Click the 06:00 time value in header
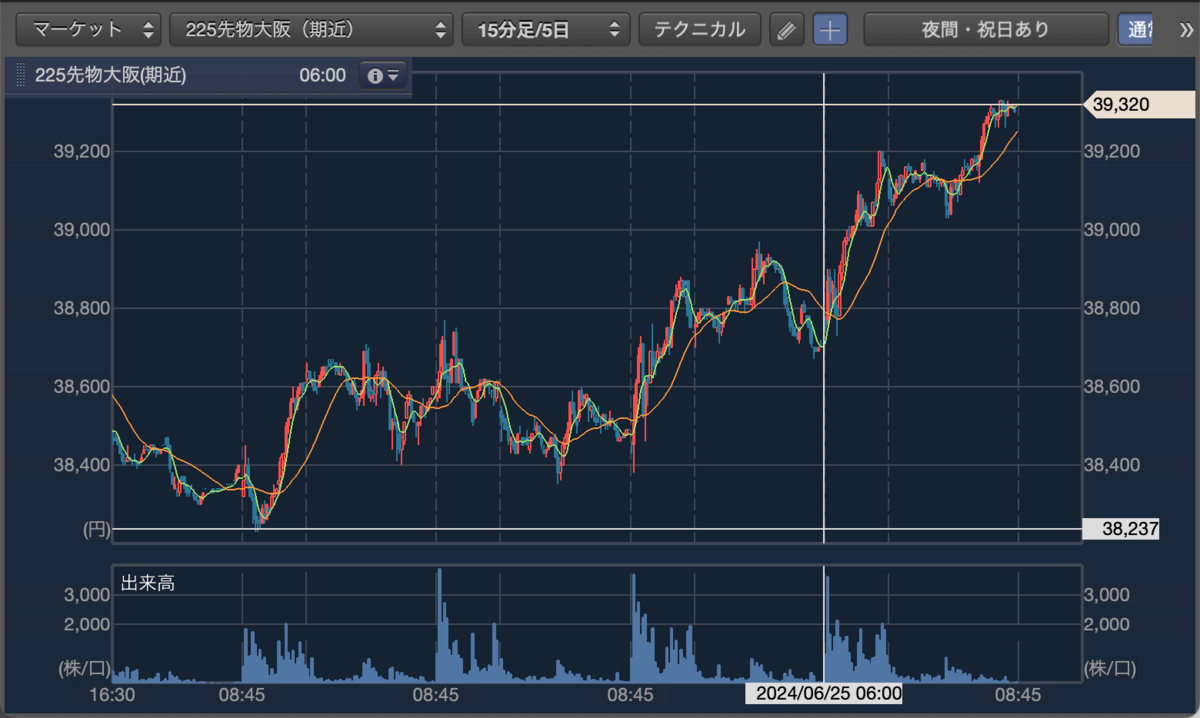Viewport: 1200px width, 718px height. (x=322, y=75)
